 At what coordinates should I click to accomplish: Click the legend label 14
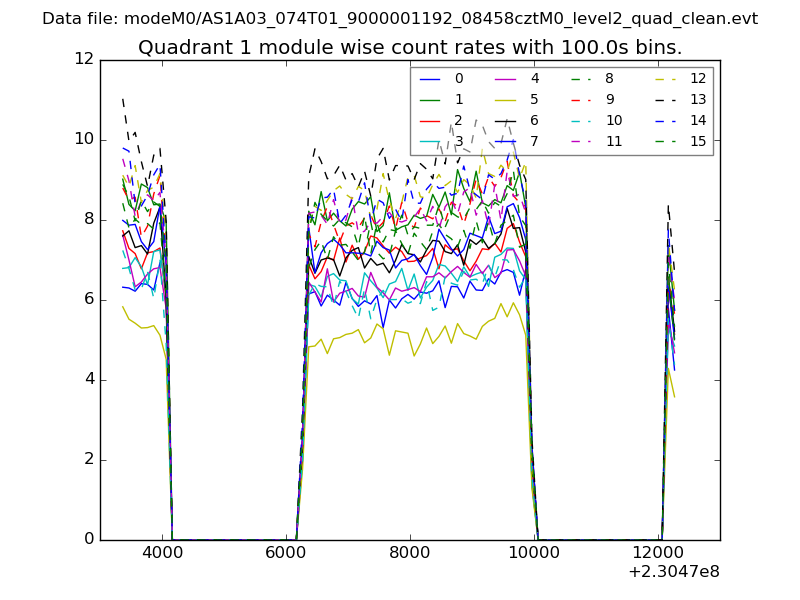[x=698, y=120]
